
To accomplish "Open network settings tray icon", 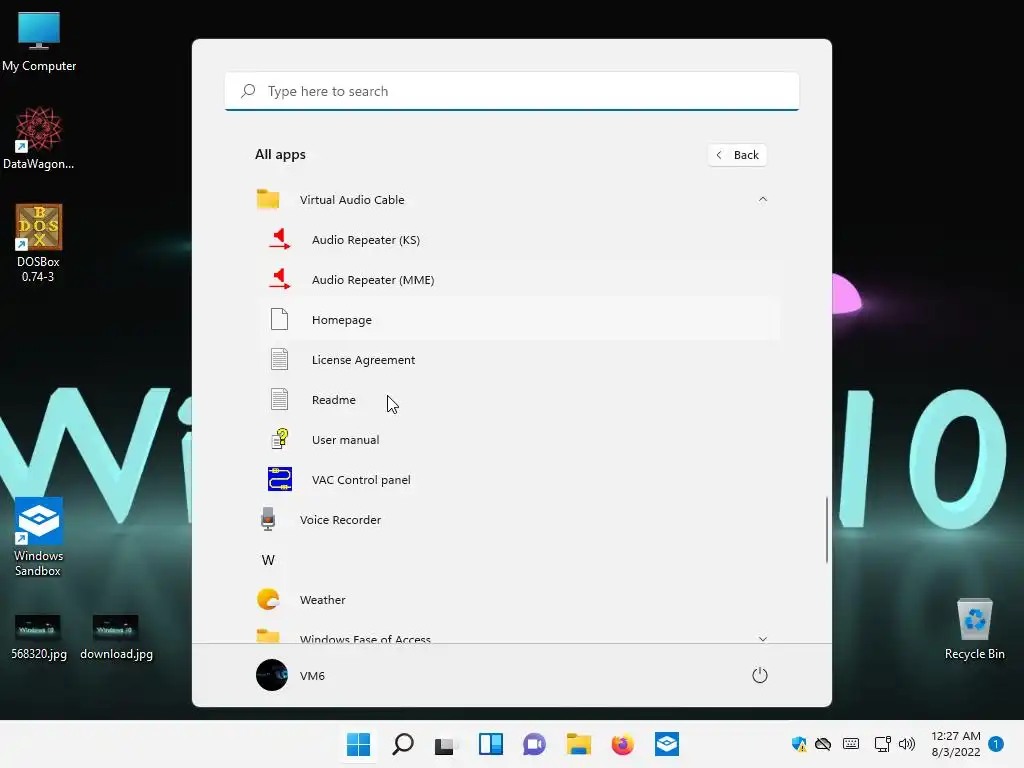I will point(882,744).
